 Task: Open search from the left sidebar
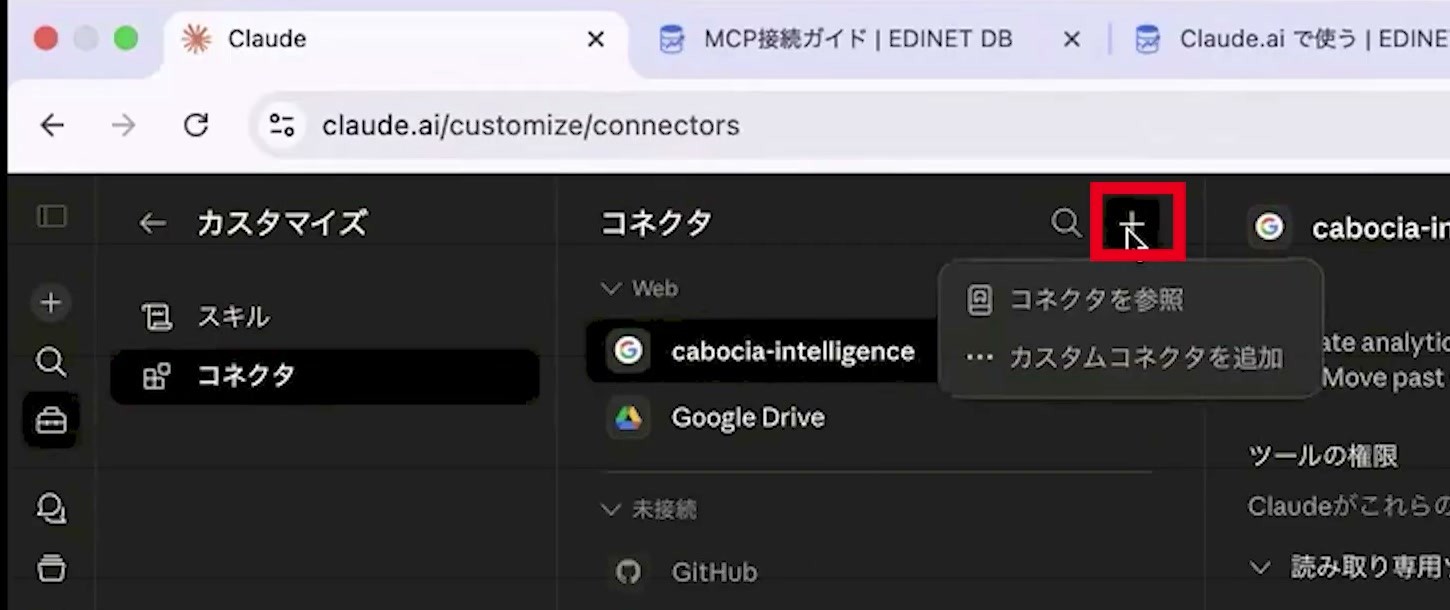point(51,361)
